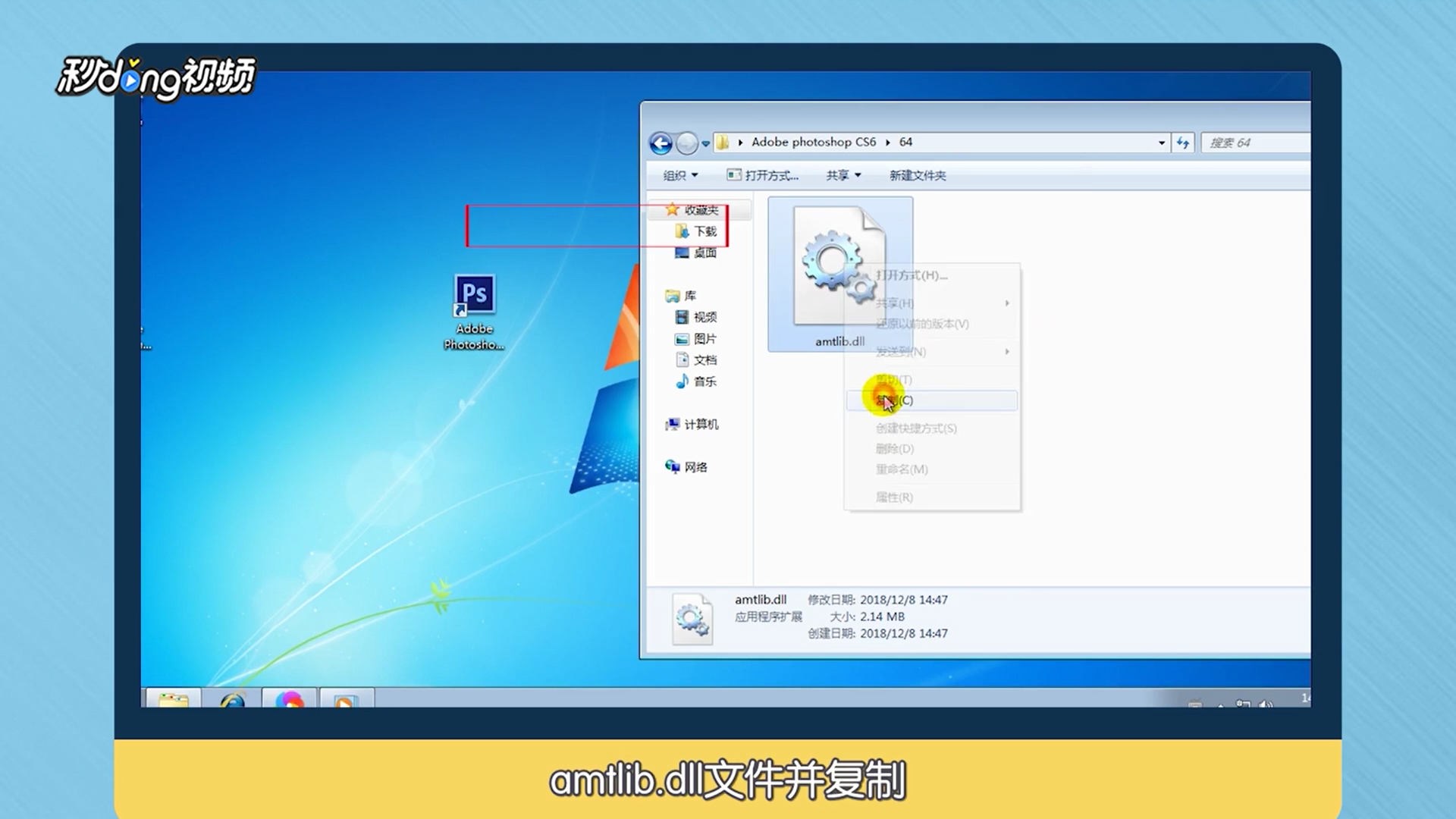The height and width of the screenshot is (819, 1456).
Task: Open the 组织 dropdown menu
Action: [x=680, y=175]
